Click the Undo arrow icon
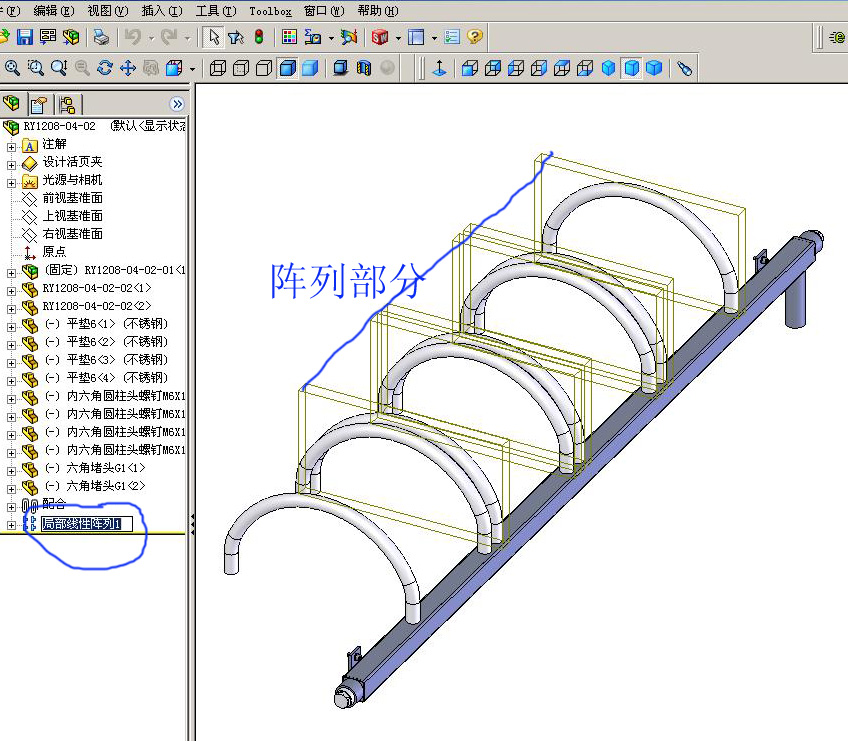Viewport: 848px width, 741px height. [x=132, y=37]
